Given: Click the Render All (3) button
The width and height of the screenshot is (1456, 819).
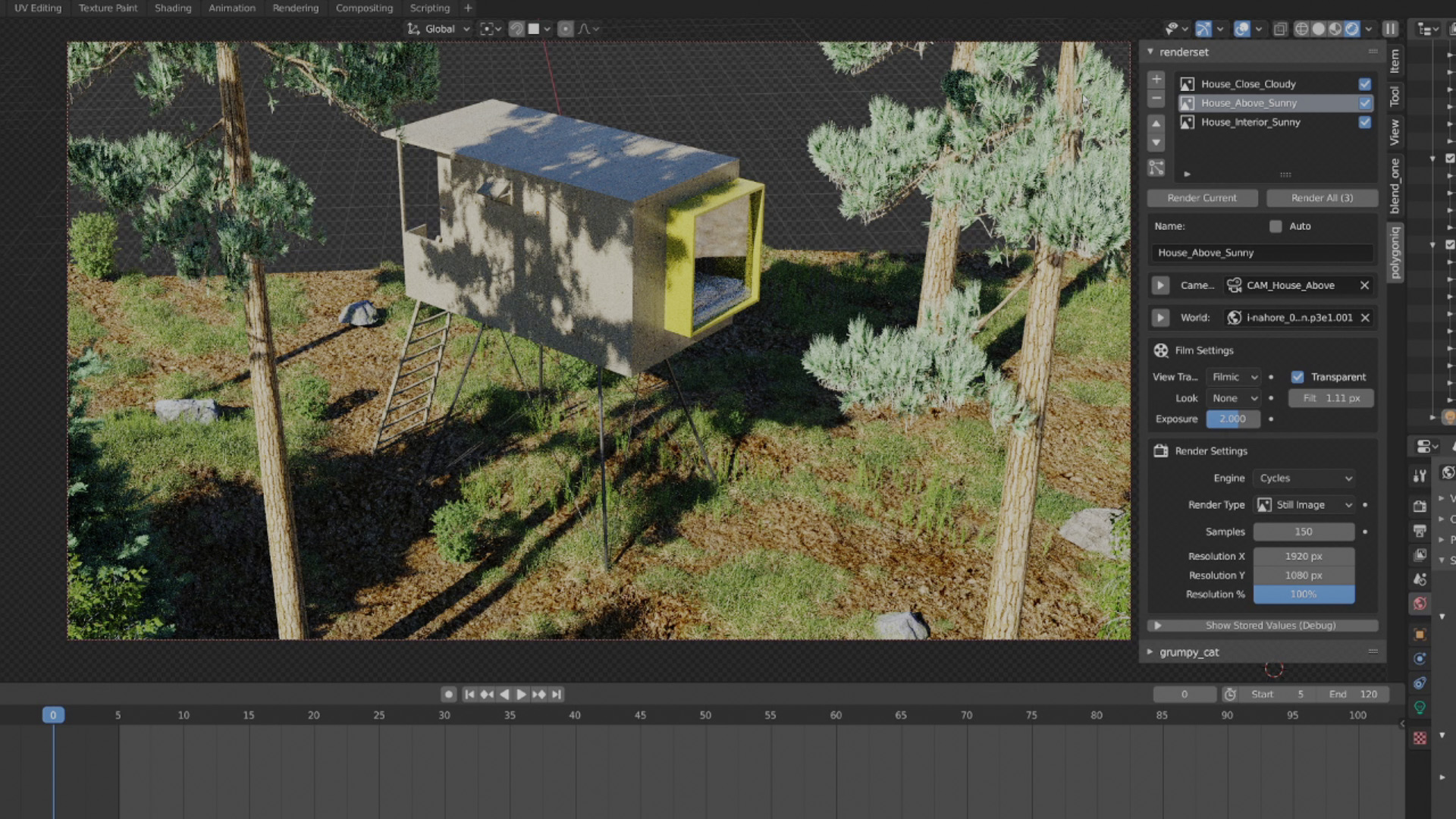Looking at the screenshot, I should 1323,198.
